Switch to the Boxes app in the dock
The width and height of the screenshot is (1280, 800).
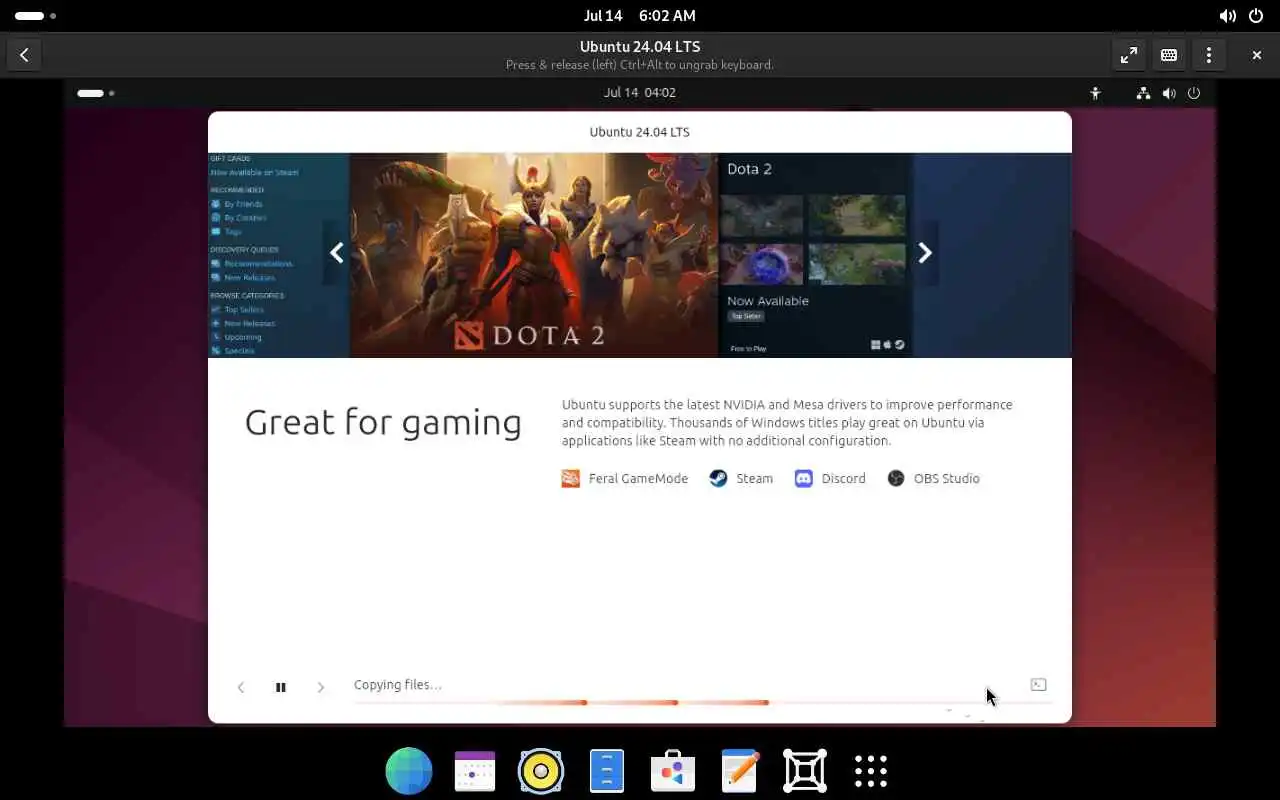point(805,771)
